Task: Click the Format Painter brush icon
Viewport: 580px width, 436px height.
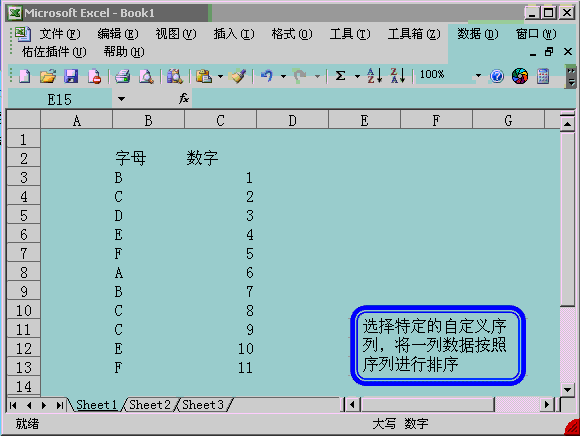Action: pos(237,76)
